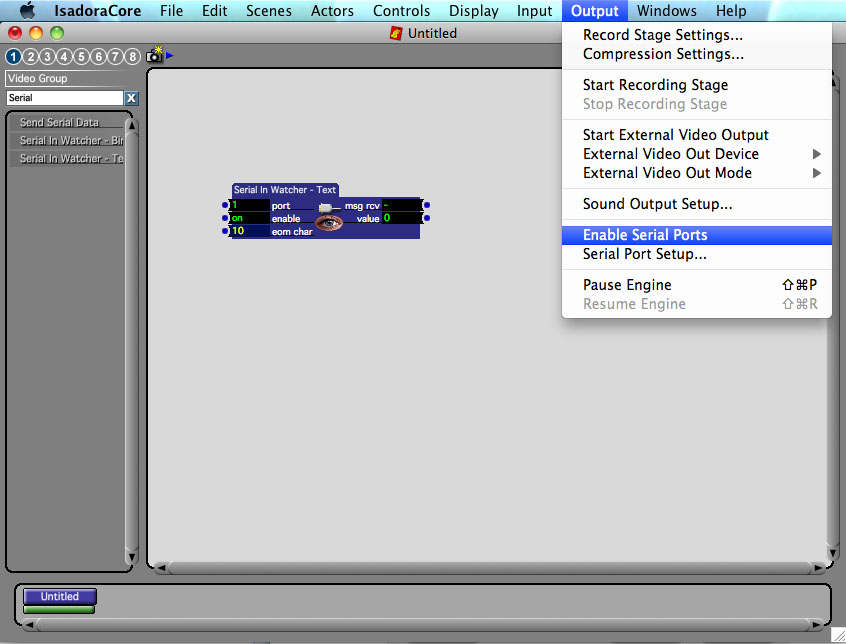Select actor toolbox group 1

(x=14, y=56)
